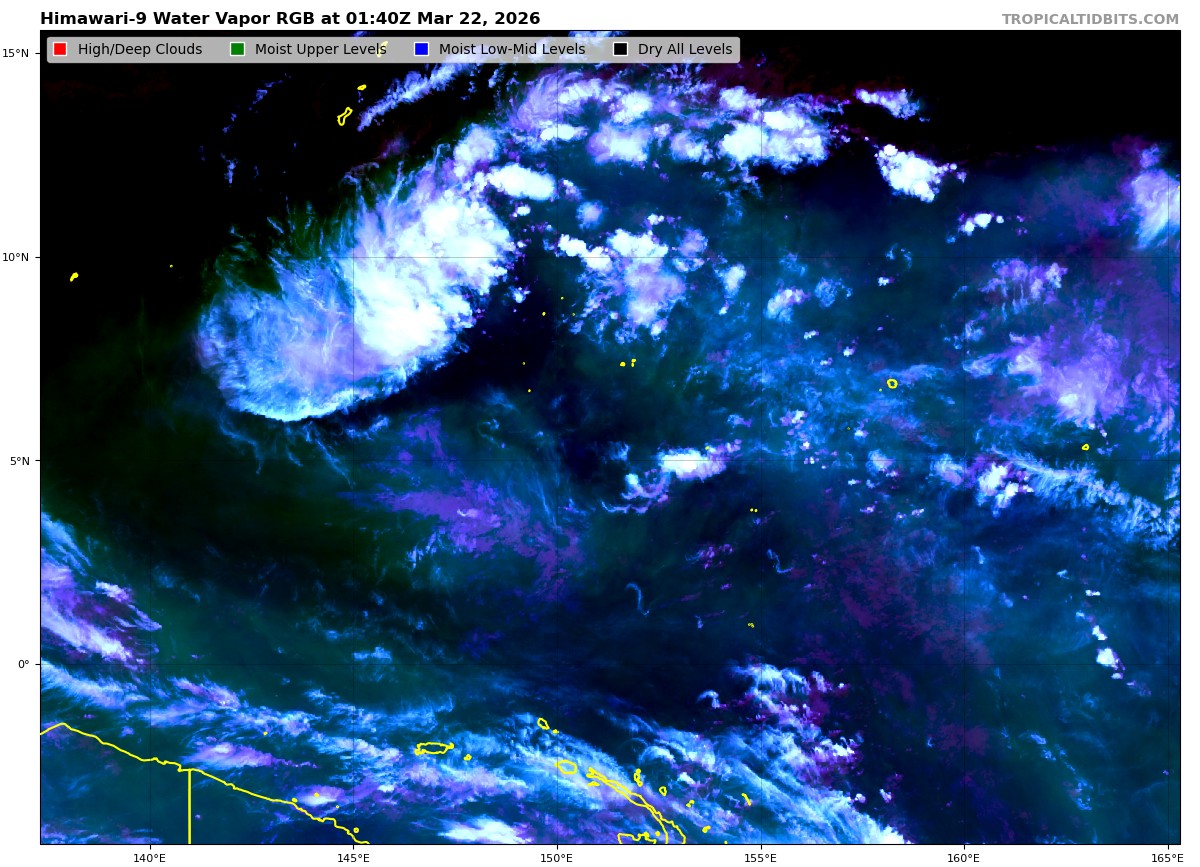
Task: Click the green Moist Upper Levels swatch
Action: pyautogui.click(x=237, y=50)
